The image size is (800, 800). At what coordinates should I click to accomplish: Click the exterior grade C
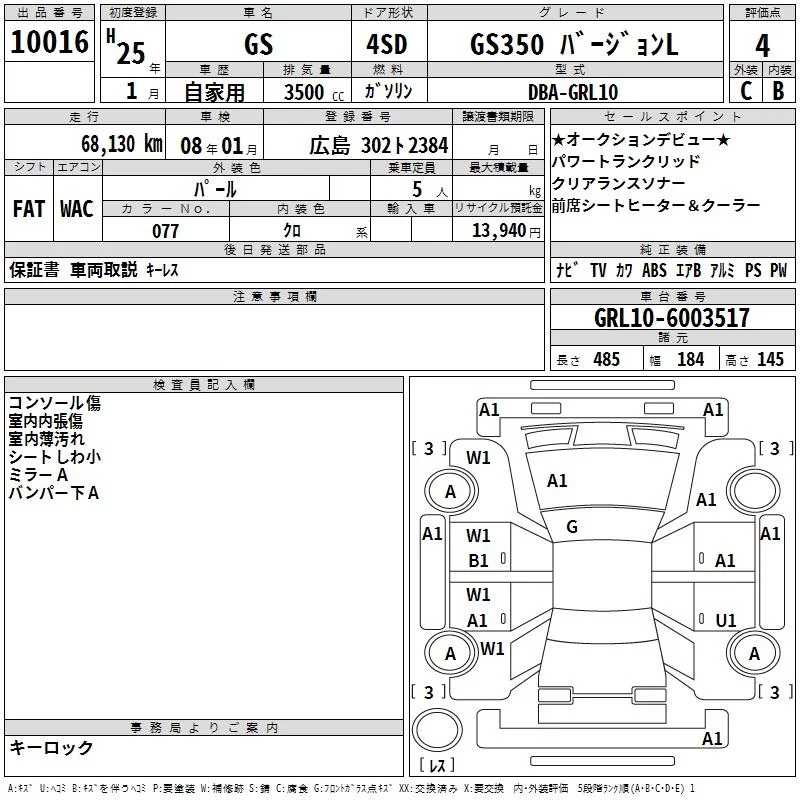pos(746,91)
